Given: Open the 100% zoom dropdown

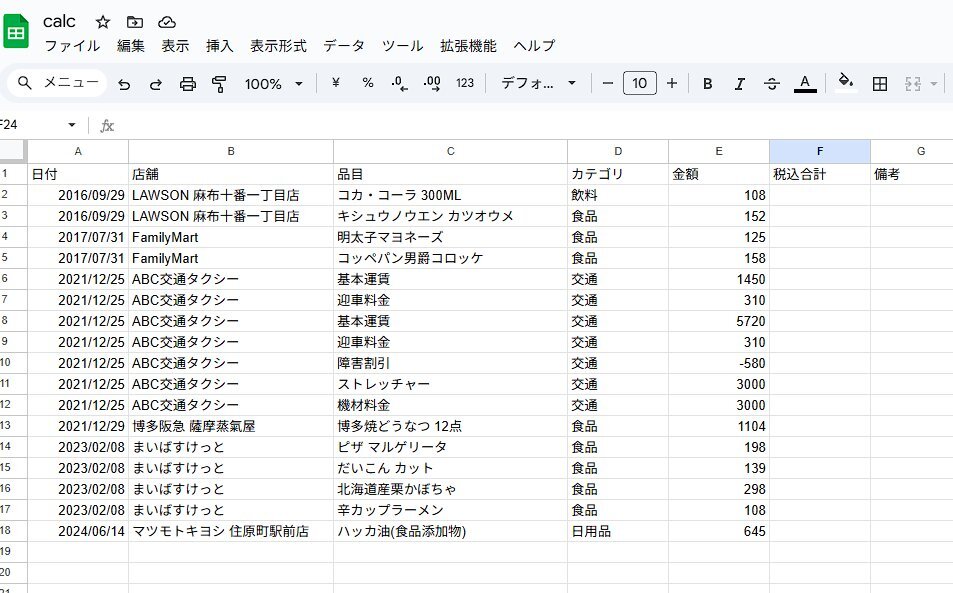Looking at the screenshot, I should (x=273, y=84).
